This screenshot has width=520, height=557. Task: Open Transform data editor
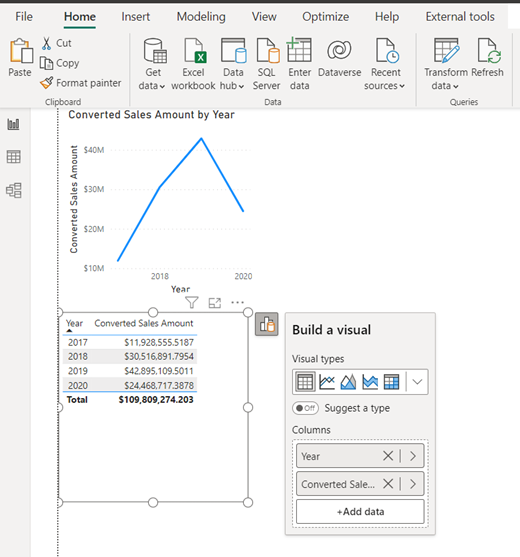pos(446,64)
